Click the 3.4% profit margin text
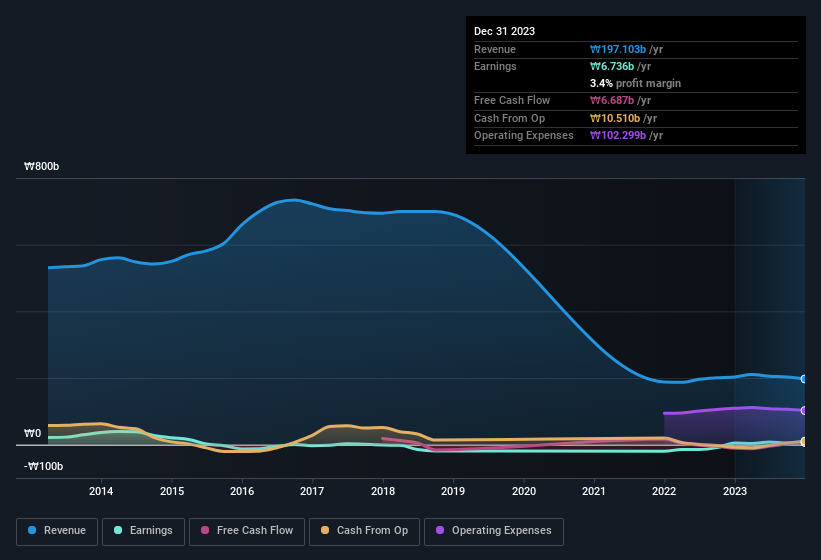821x560 pixels. 635,83
